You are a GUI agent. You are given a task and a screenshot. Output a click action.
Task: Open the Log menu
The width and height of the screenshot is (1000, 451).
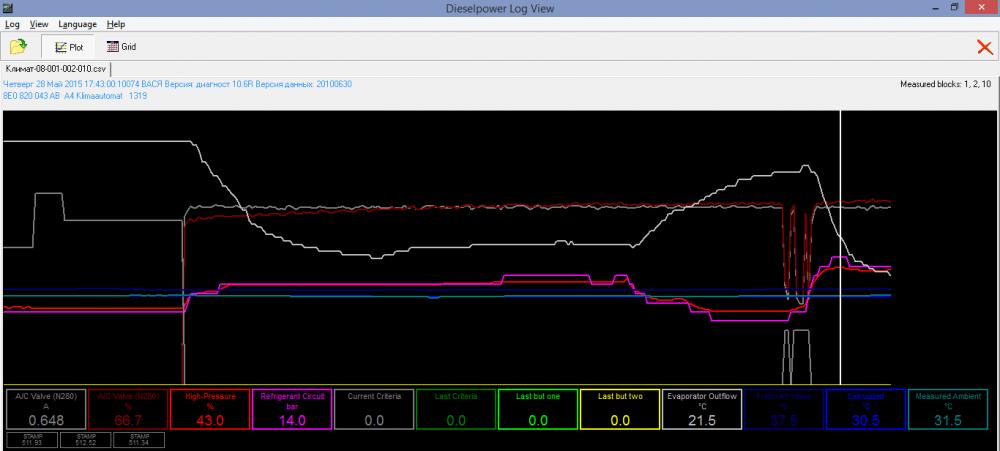12,23
